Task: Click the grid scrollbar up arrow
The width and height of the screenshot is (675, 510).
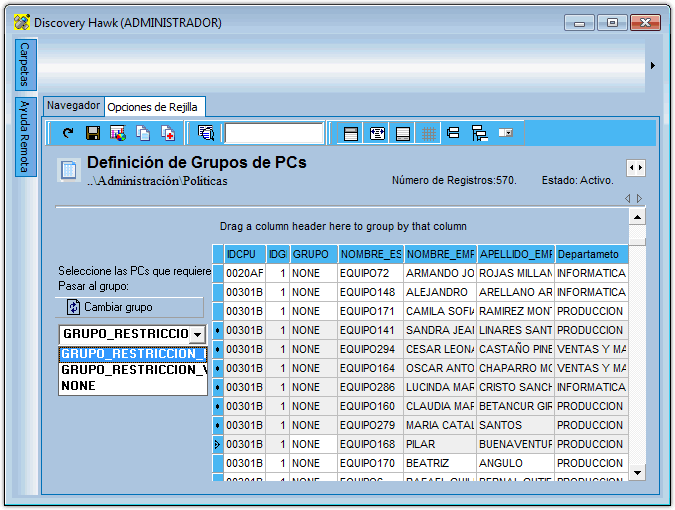Action: point(637,217)
